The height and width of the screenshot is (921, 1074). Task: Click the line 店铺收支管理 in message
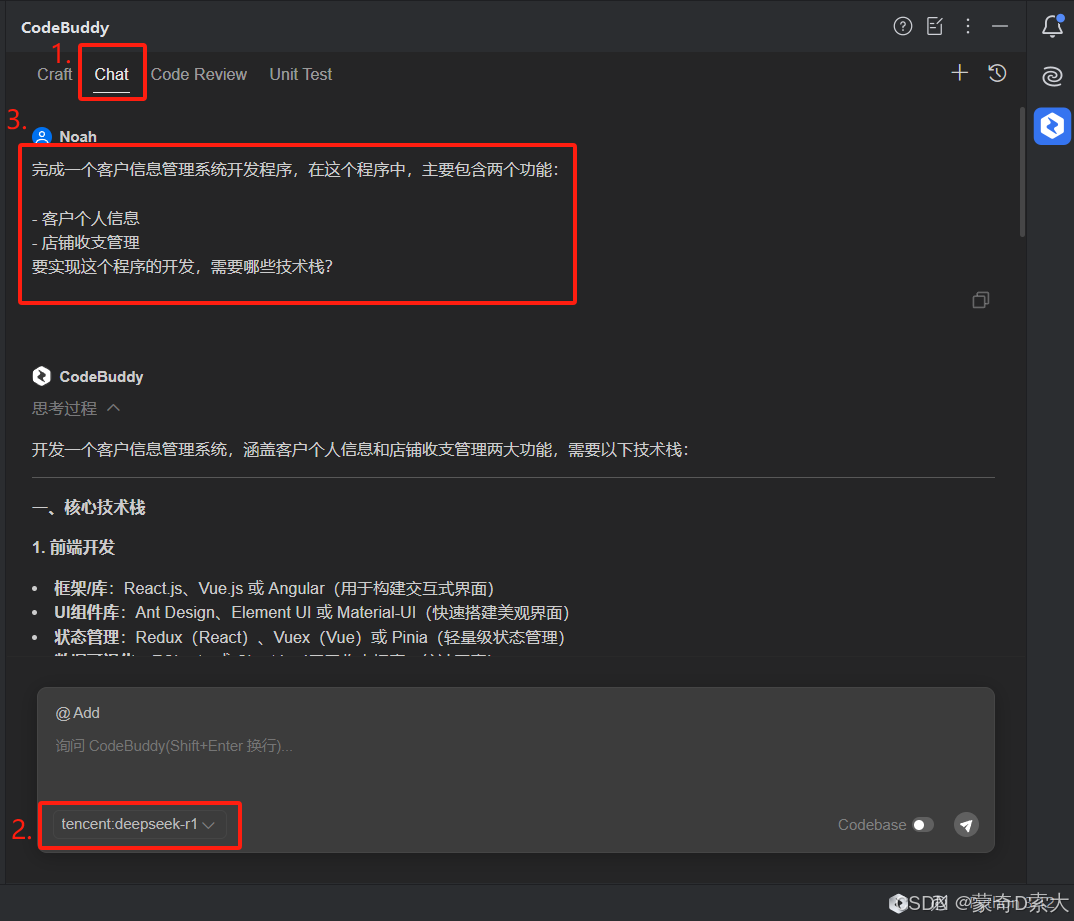pyautogui.click(x=86, y=242)
